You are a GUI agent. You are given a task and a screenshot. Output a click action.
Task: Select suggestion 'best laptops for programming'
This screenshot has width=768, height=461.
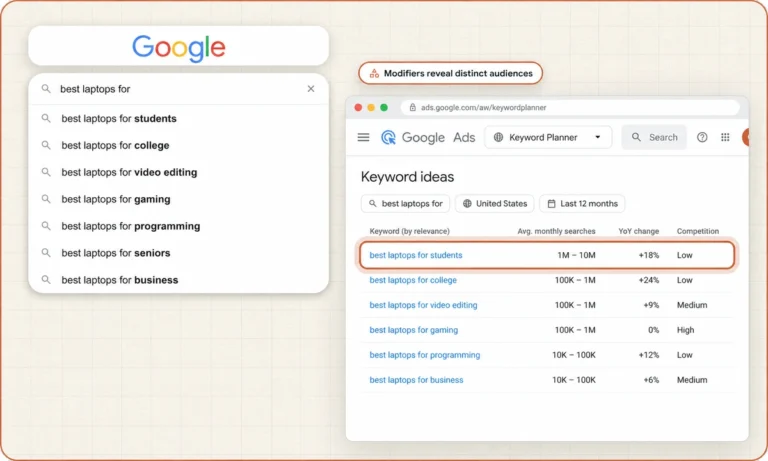coord(179,226)
